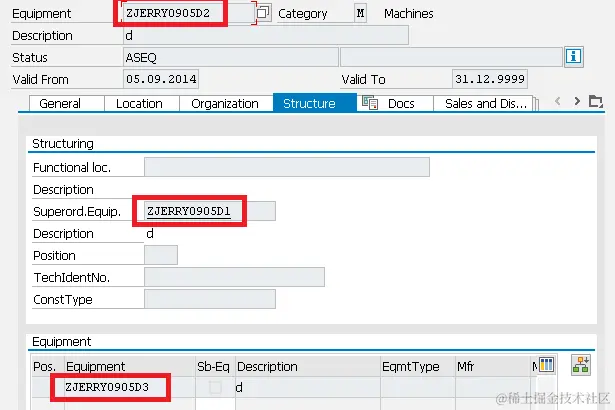Viewport: 615px width, 410px height.
Task: Click description cell 'd' of ZJERRY0905D3 row
Action: [x=308, y=387]
